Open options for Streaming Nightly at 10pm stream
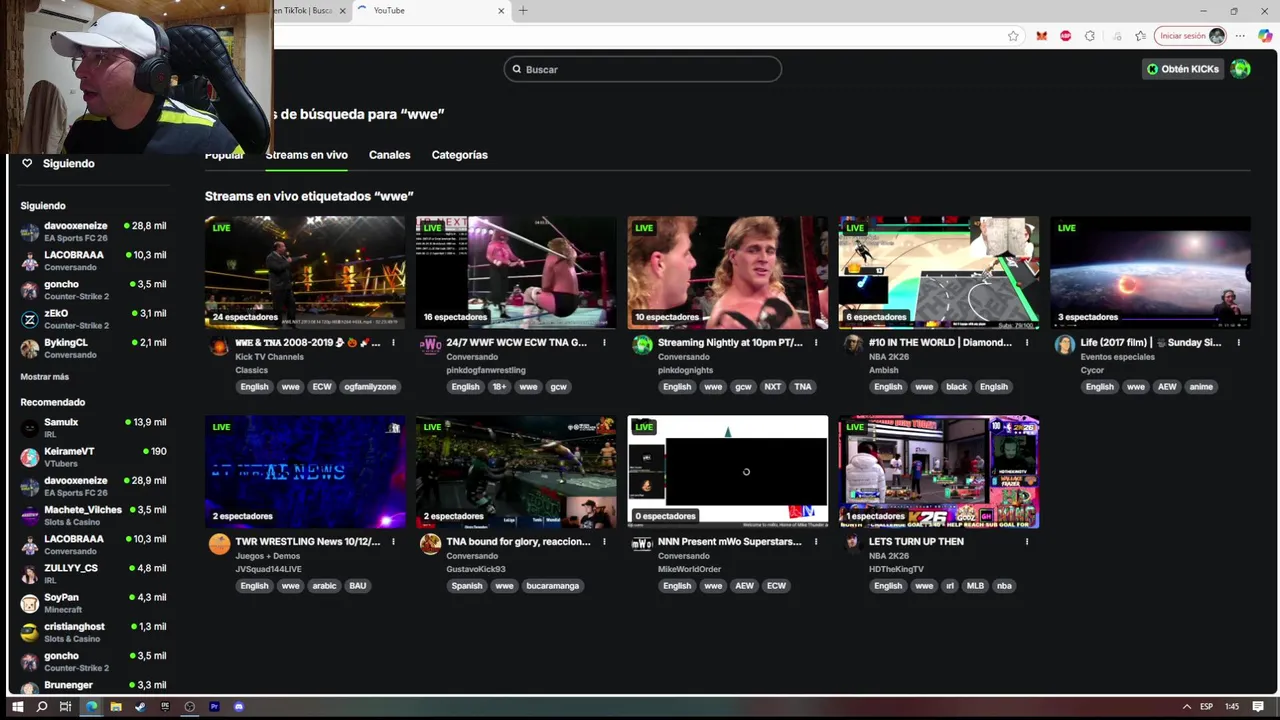 (x=816, y=343)
